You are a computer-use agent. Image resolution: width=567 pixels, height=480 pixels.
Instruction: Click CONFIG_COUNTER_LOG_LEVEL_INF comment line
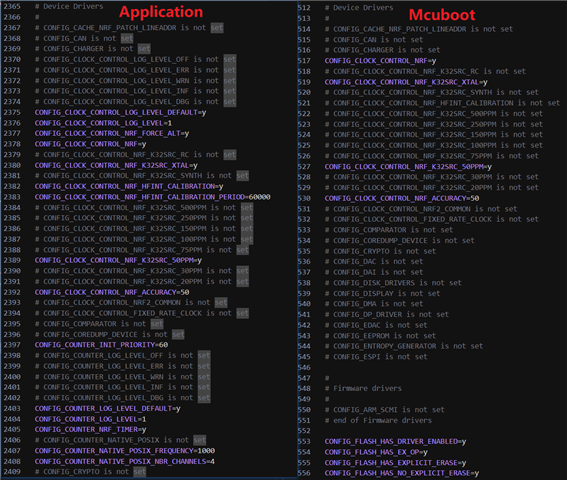[123, 387]
